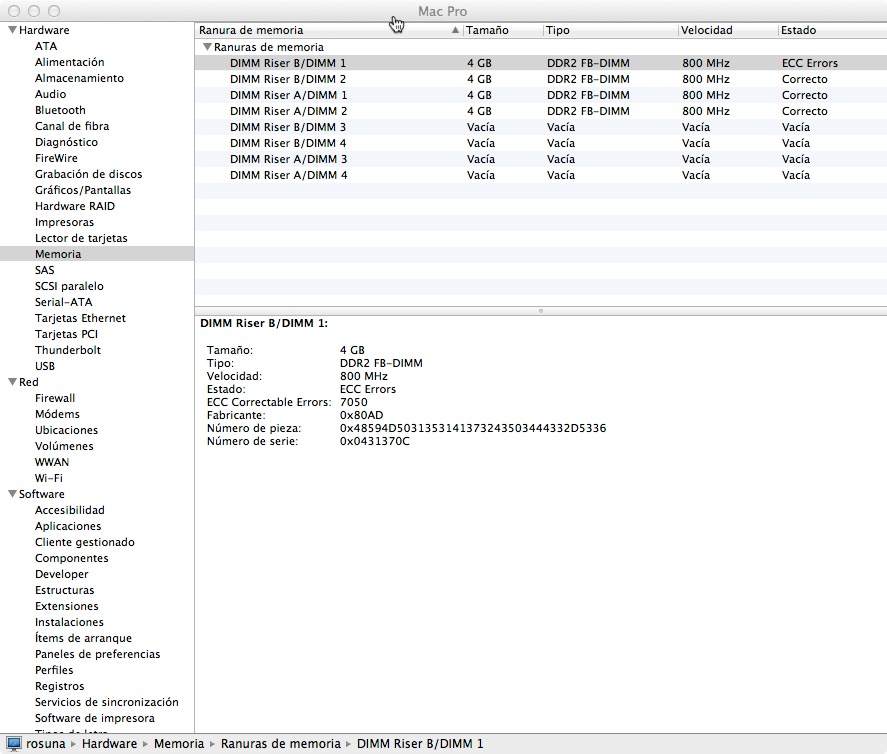The image size is (887, 754).
Task: Select Grabación de discos
Action: pos(88,174)
